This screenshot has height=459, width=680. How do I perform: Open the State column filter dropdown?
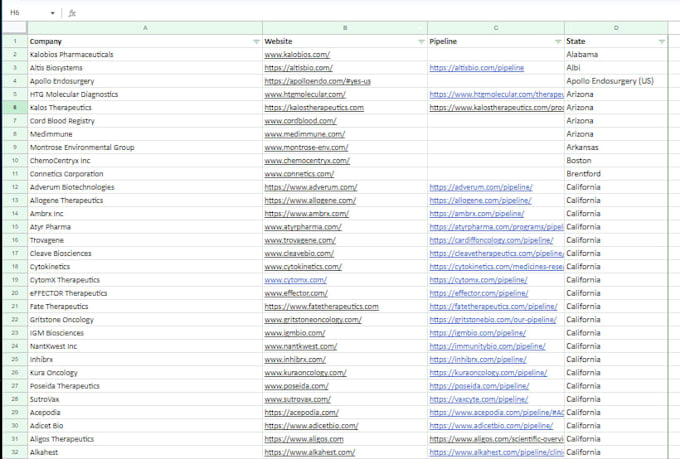[661, 42]
